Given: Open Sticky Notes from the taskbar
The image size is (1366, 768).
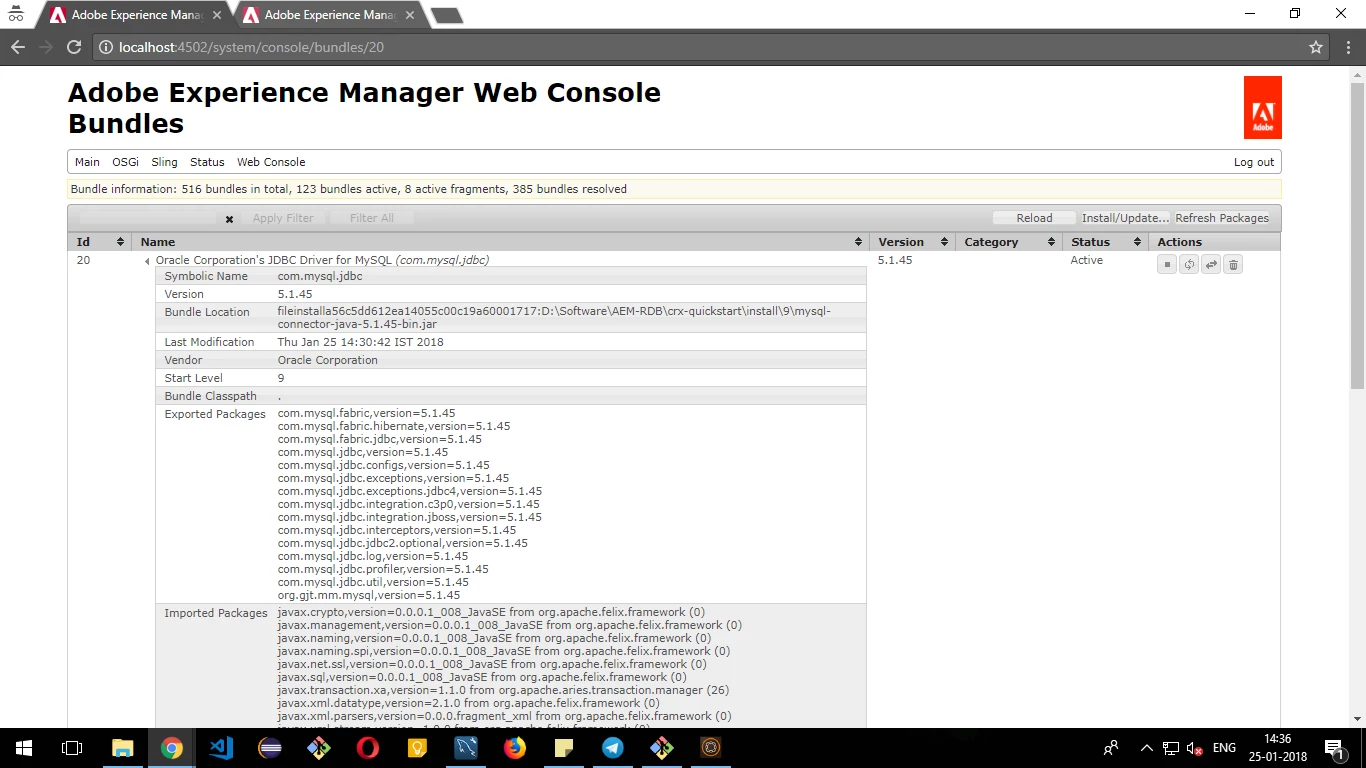Looking at the screenshot, I should tap(564, 747).
